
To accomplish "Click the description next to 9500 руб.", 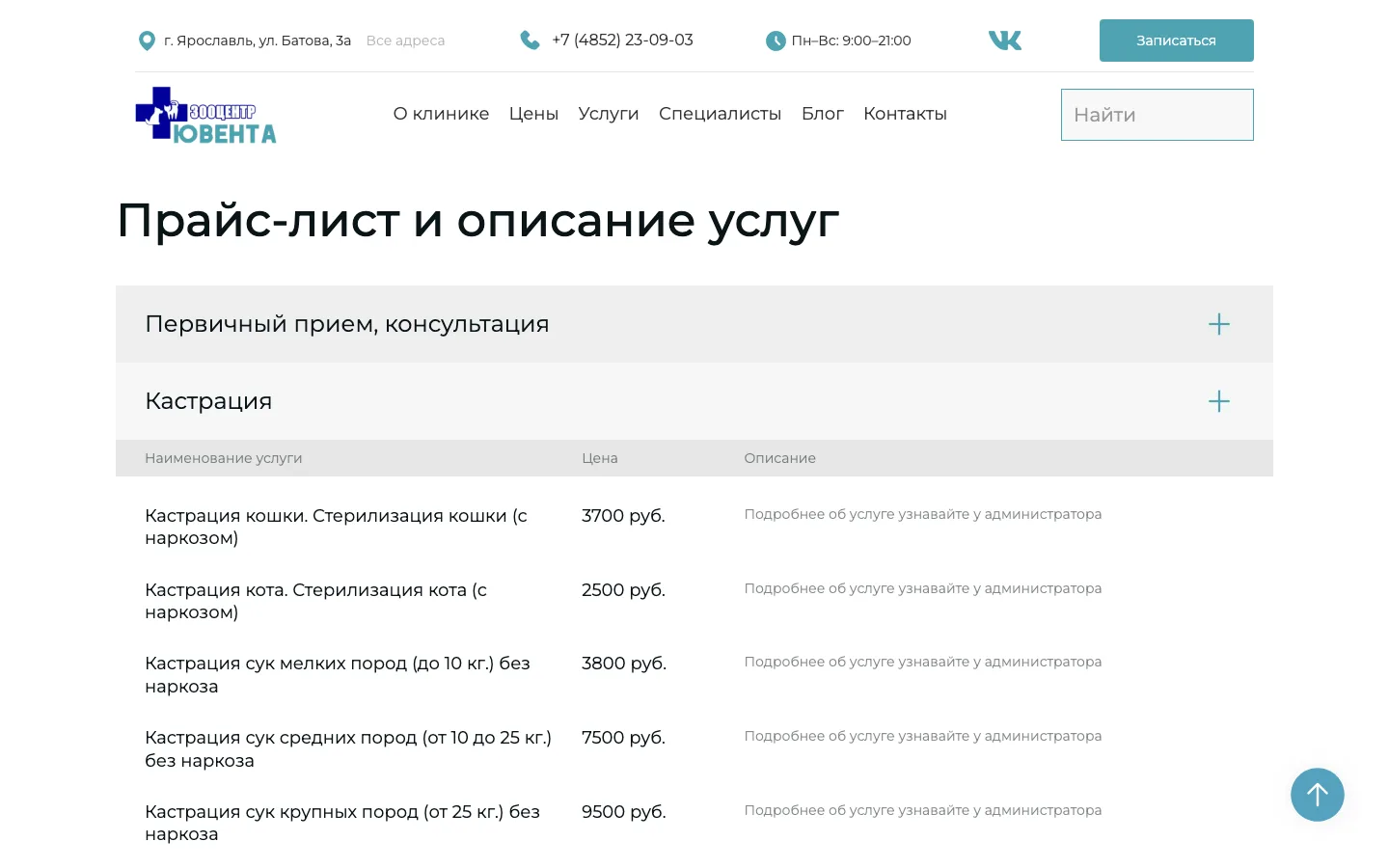I will 922,811.
